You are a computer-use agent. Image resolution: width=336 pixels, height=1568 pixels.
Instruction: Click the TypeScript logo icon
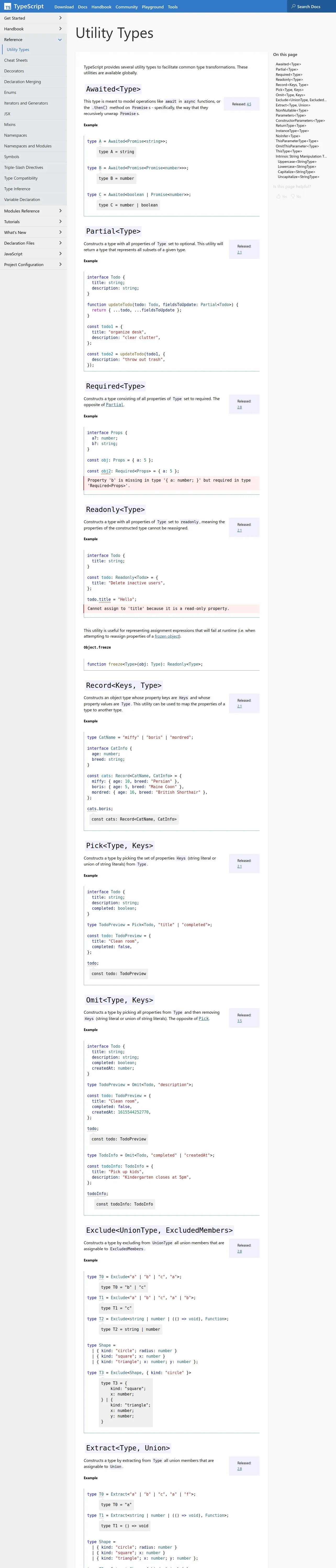pos(7,7)
